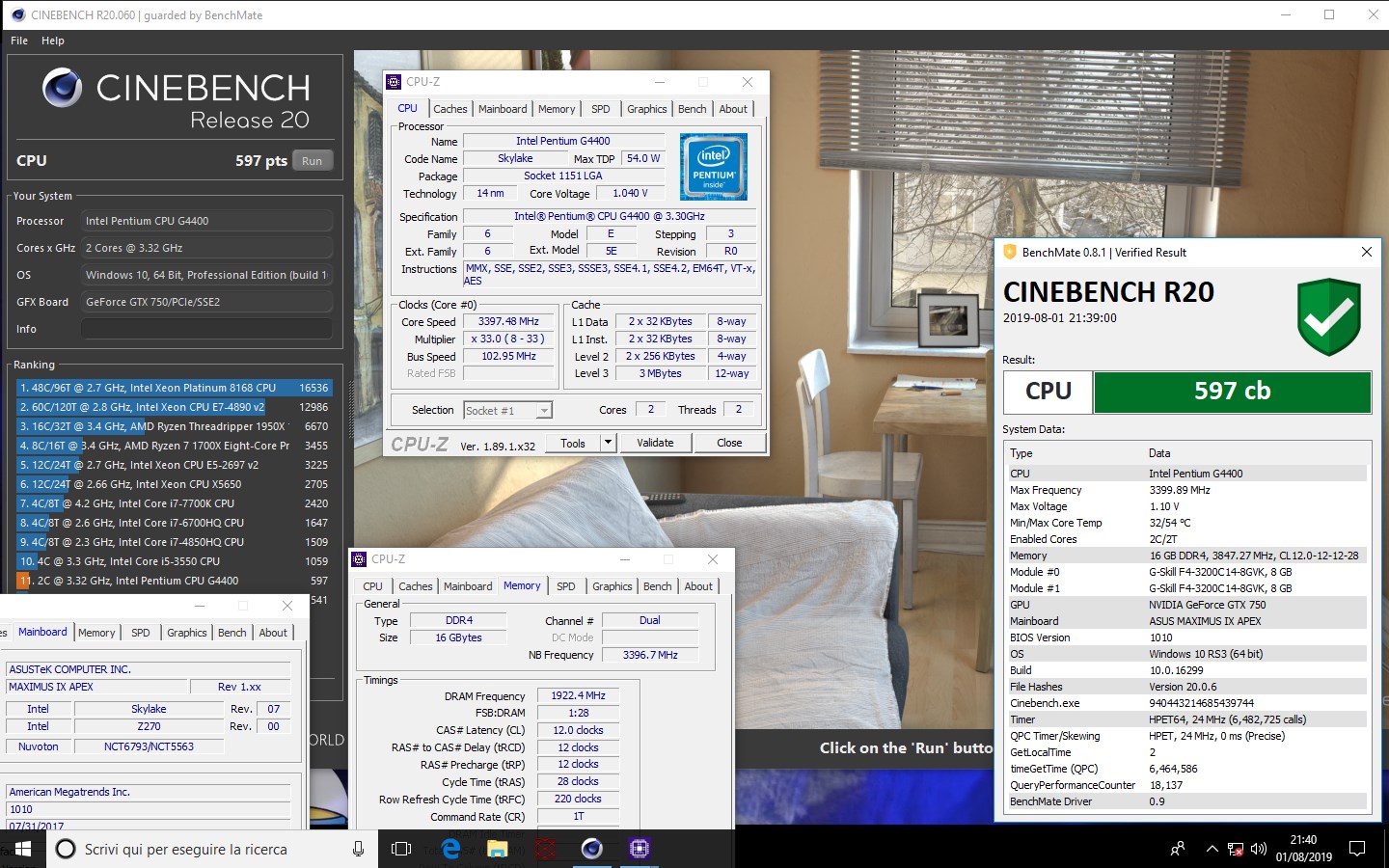
Task: Click the CPU-Z icon of the Memory window
Action: [359, 559]
